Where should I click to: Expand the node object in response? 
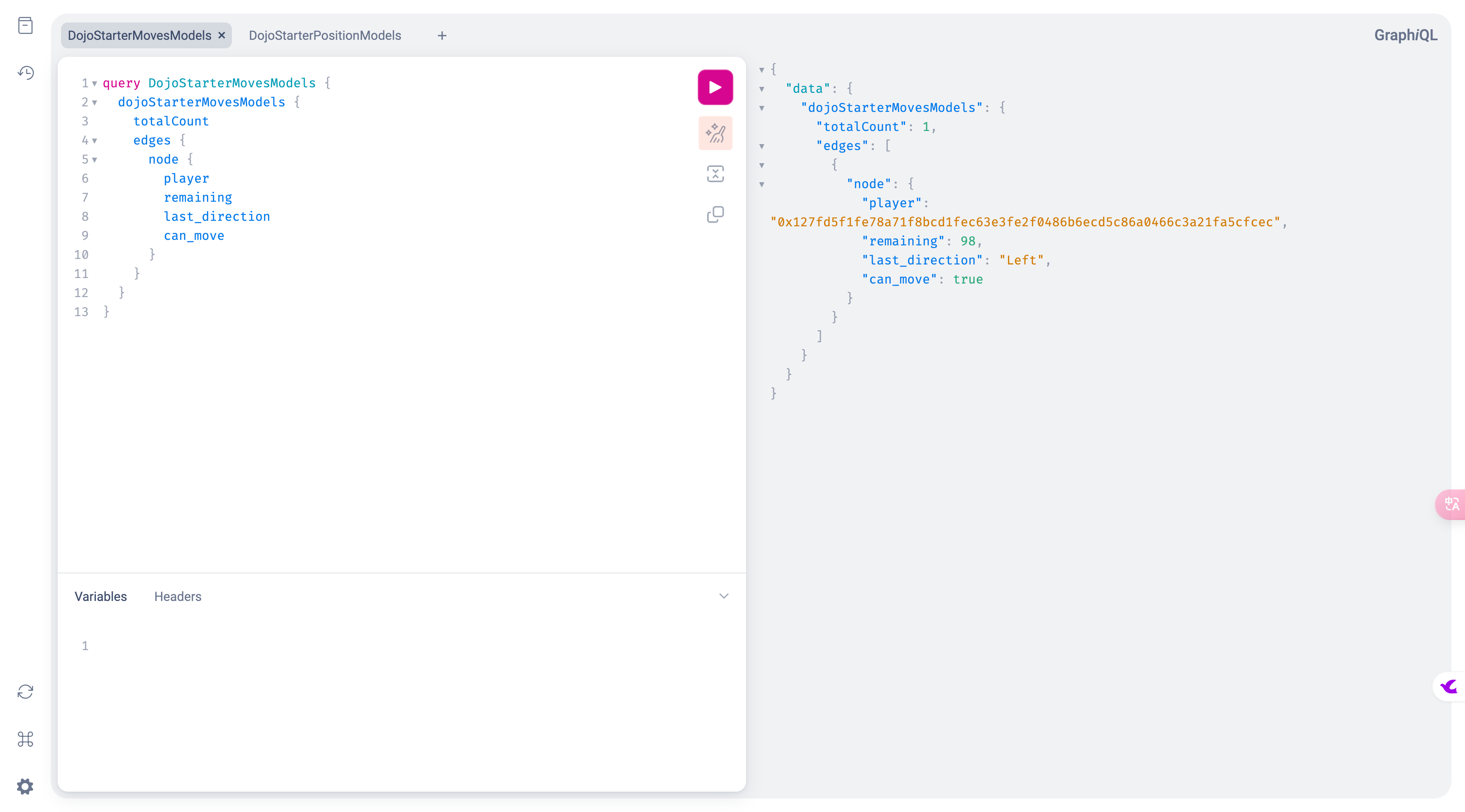click(x=762, y=183)
